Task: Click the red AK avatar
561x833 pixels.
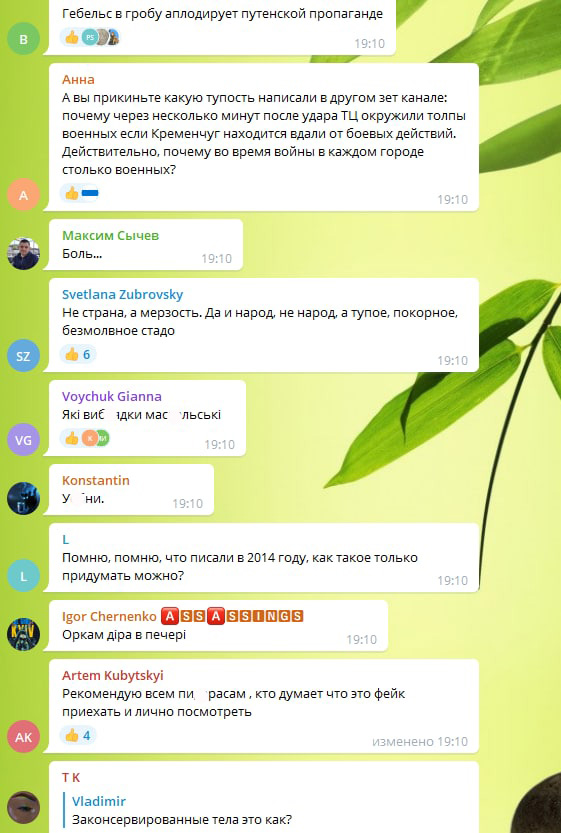Action: click(23, 736)
